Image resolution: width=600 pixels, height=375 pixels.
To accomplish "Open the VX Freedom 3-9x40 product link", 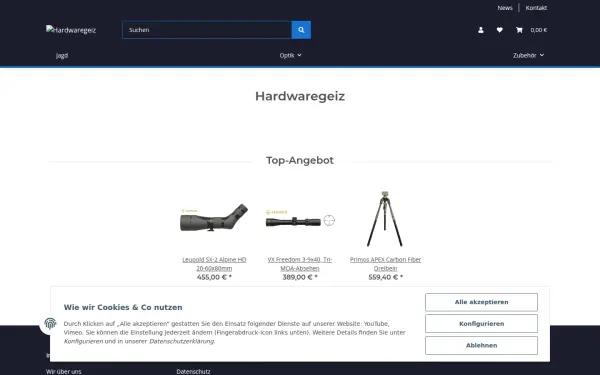I will click(300, 264).
